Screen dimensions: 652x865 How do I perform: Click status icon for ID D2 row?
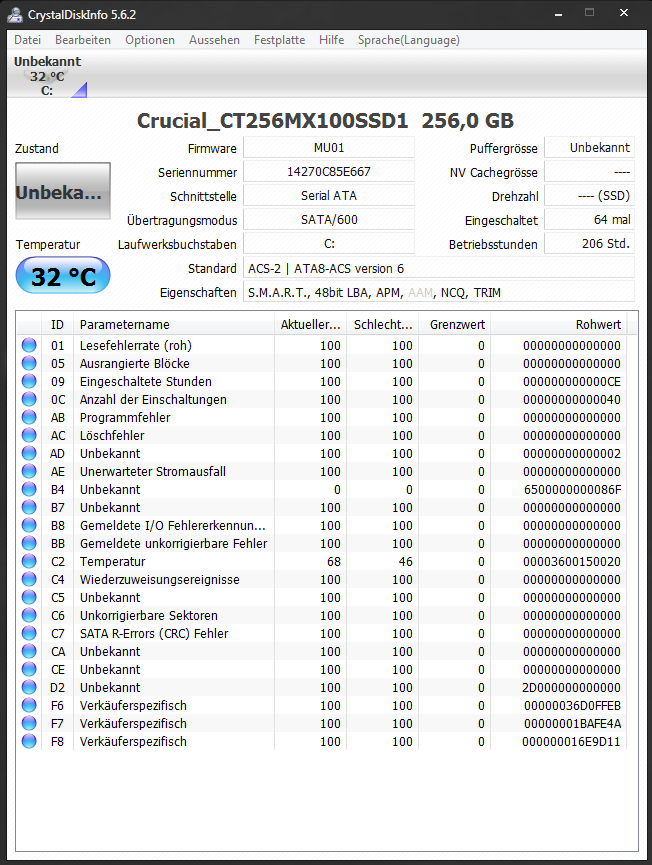tap(29, 687)
